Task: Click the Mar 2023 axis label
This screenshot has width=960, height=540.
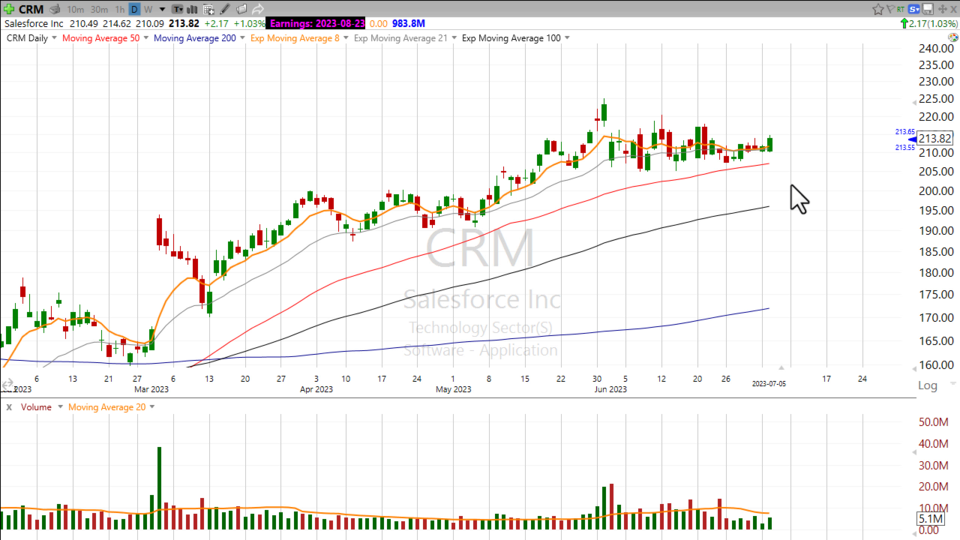Action: pos(151,389)
